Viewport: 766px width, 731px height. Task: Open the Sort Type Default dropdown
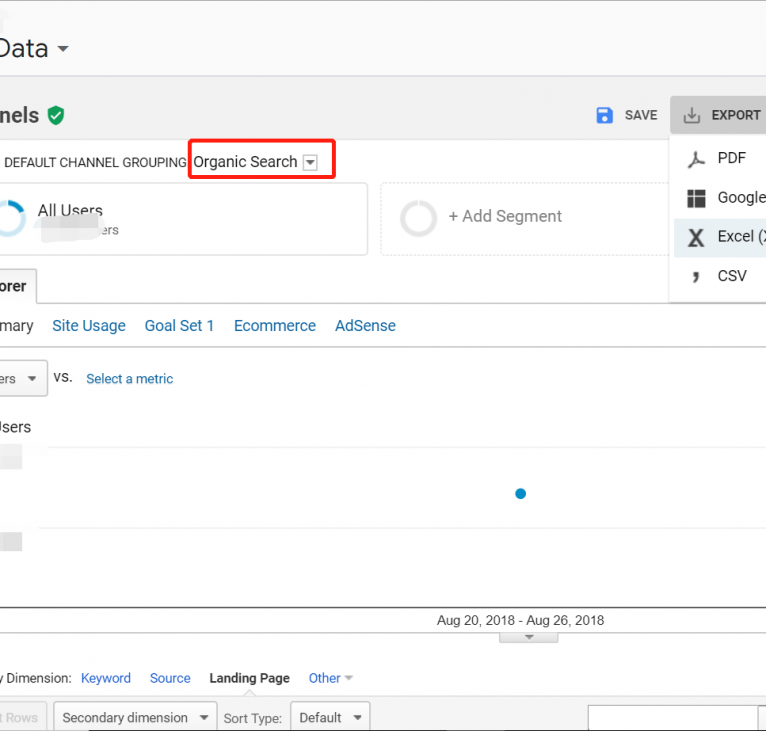pos(330,717)
